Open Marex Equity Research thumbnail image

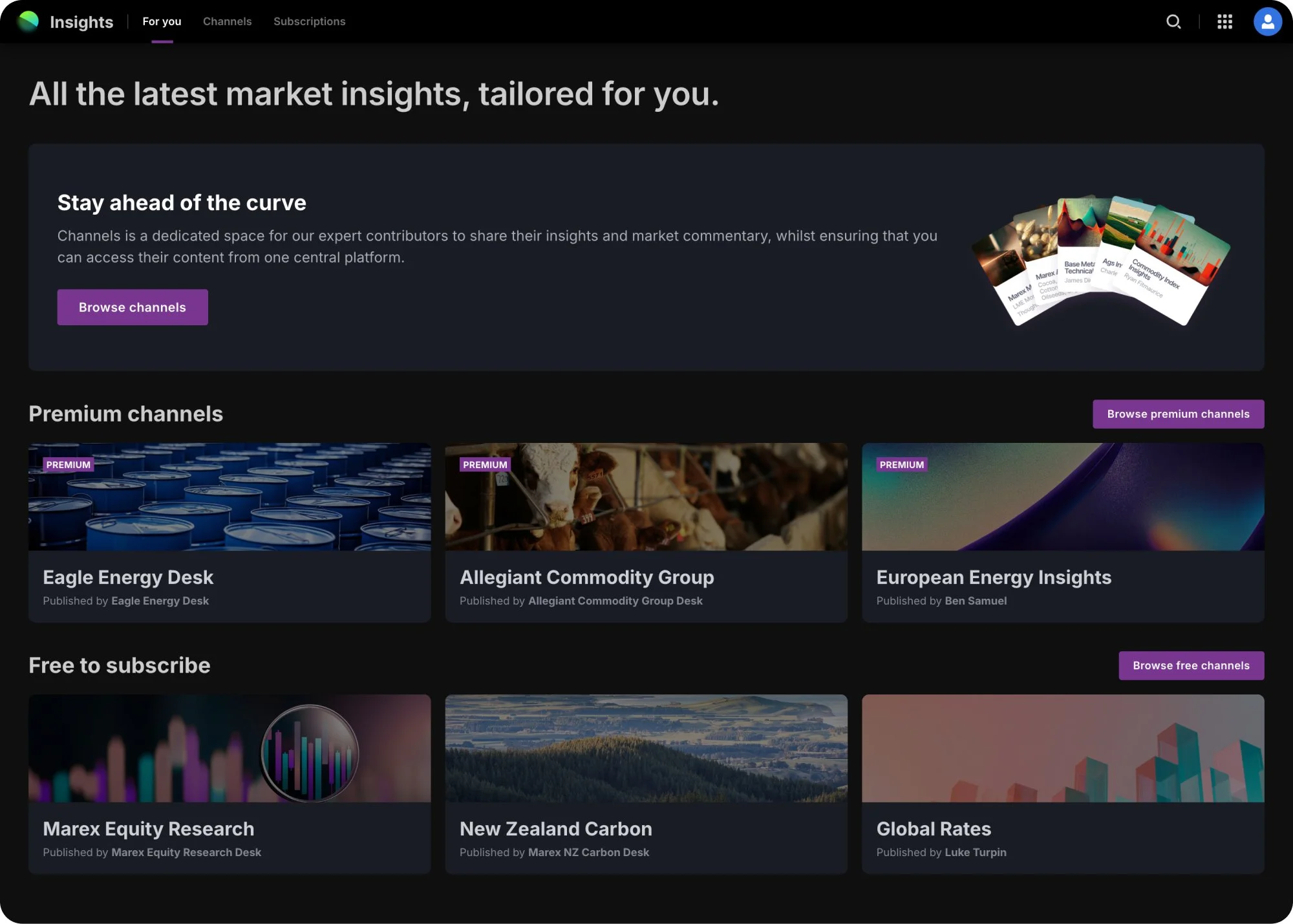point(230,748)
